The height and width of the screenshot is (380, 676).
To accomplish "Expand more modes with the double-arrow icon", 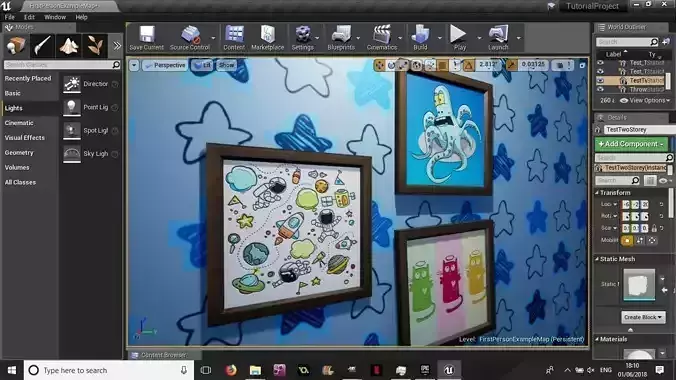I will click(117, 45).
